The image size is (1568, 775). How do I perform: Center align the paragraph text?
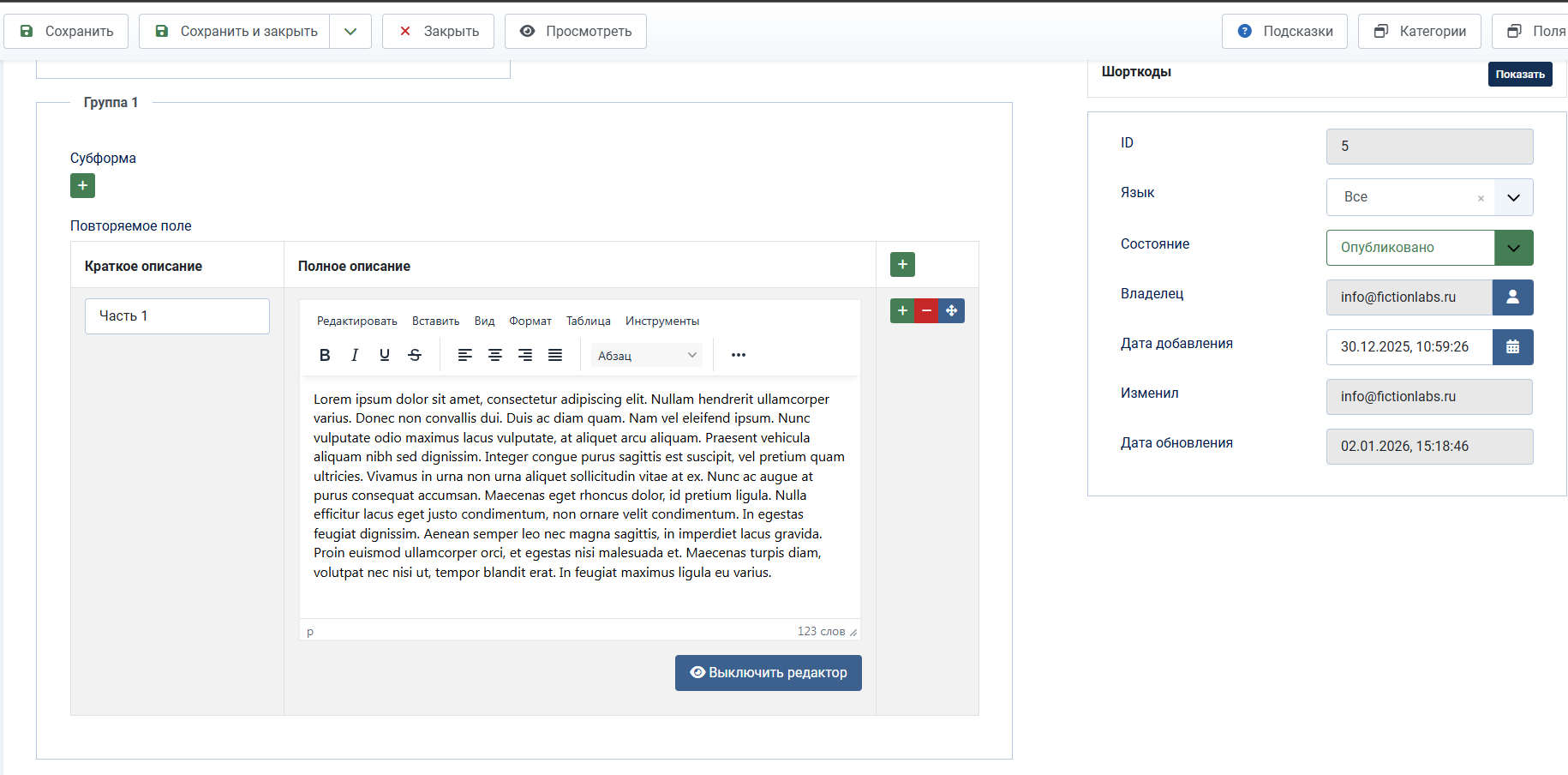[495, 355]
